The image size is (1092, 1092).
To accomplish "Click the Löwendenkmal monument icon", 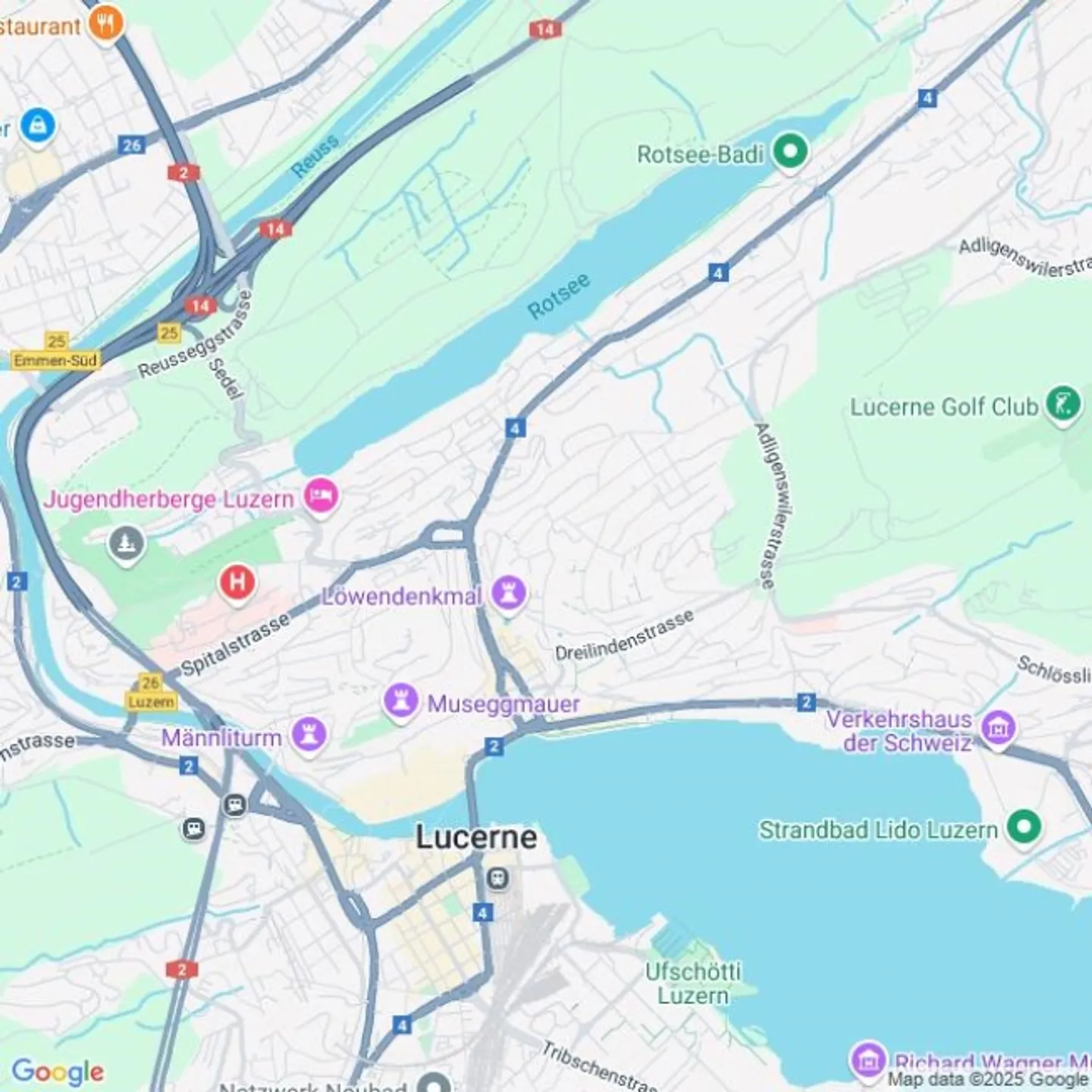I will click(508, 593).
